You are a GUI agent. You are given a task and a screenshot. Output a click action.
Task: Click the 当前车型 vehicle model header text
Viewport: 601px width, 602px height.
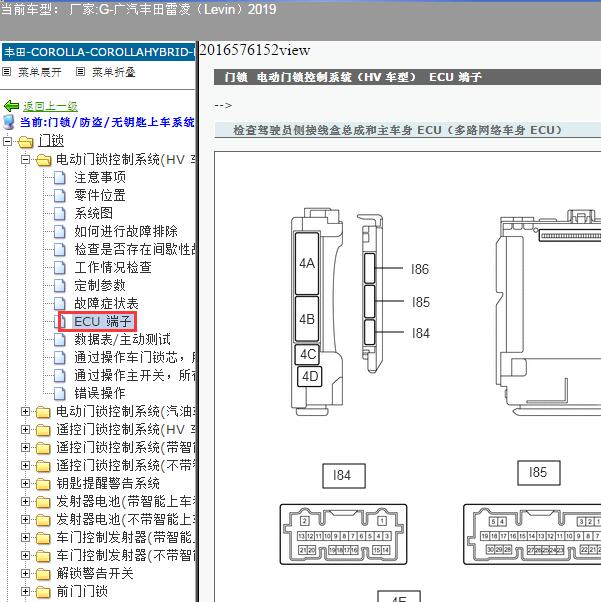point(139,9)
